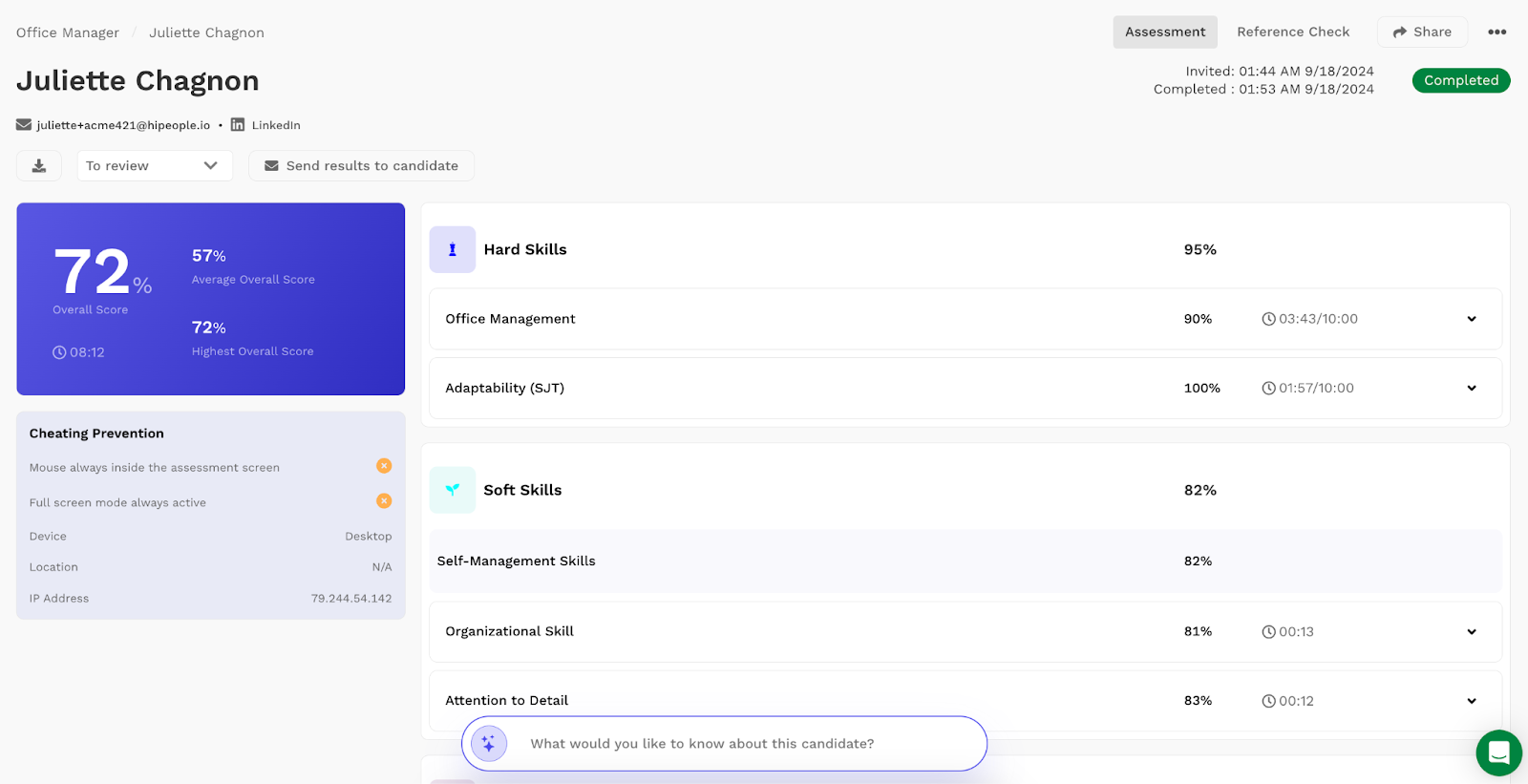This screenshot has width=1528, height=784.
Task: Click the Office Management 90% score
Action: [x=1198, y=319]
